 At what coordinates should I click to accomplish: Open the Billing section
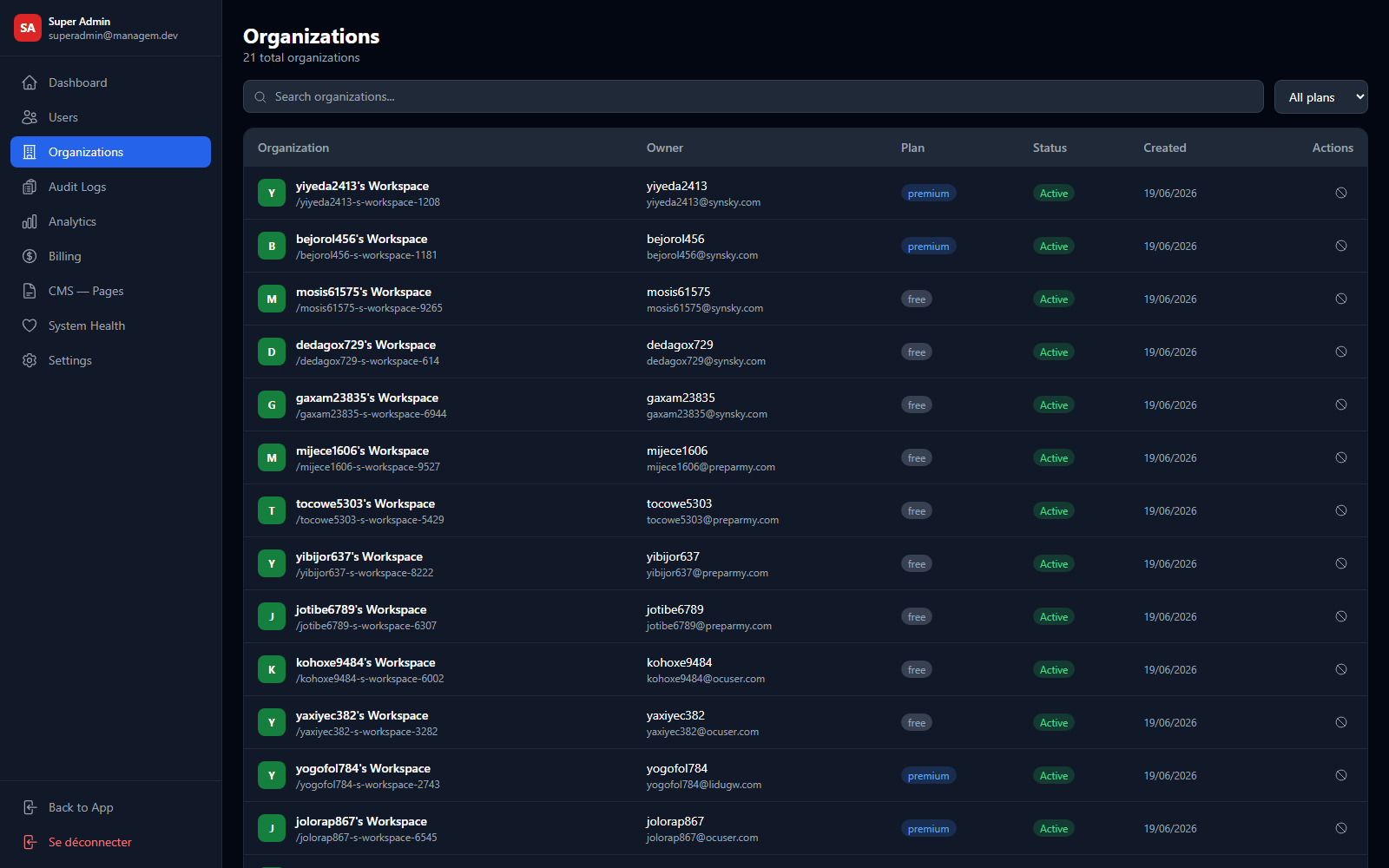click(110, 256)
